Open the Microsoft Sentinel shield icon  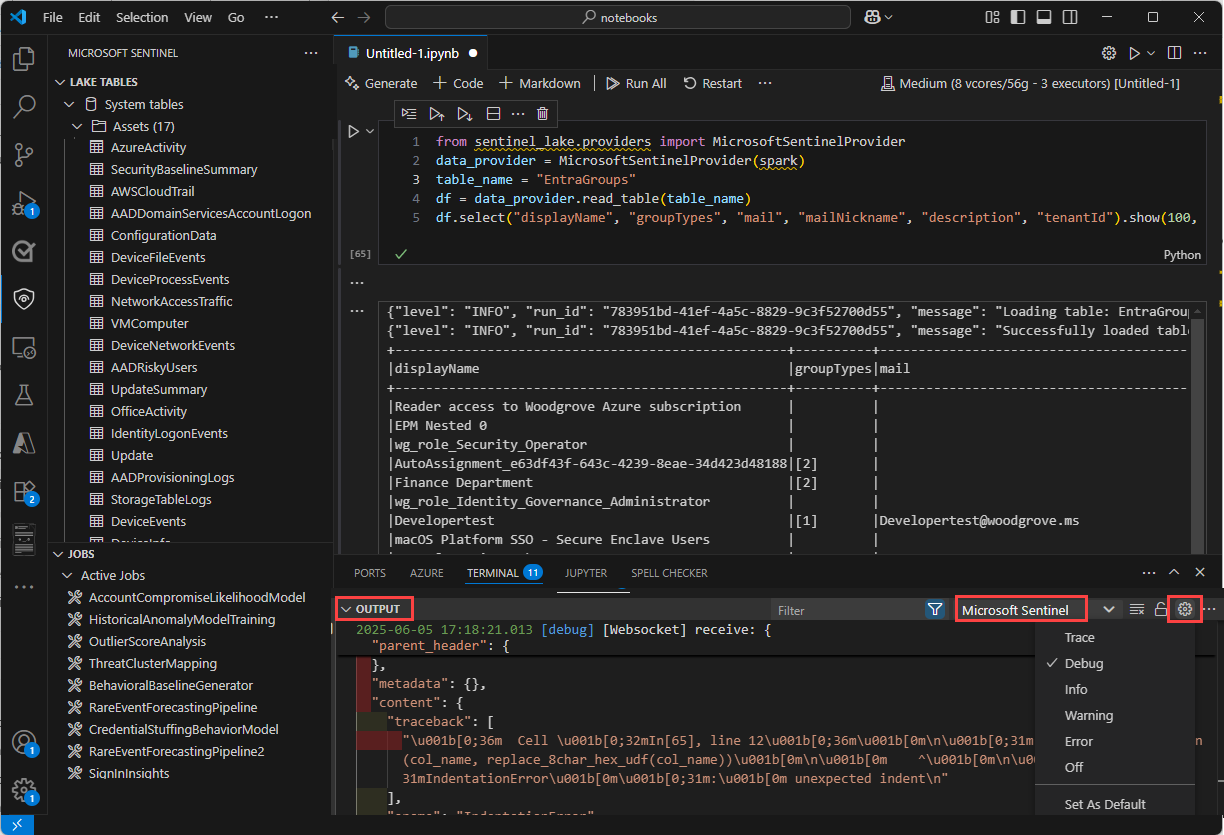(x=24, y=299)
